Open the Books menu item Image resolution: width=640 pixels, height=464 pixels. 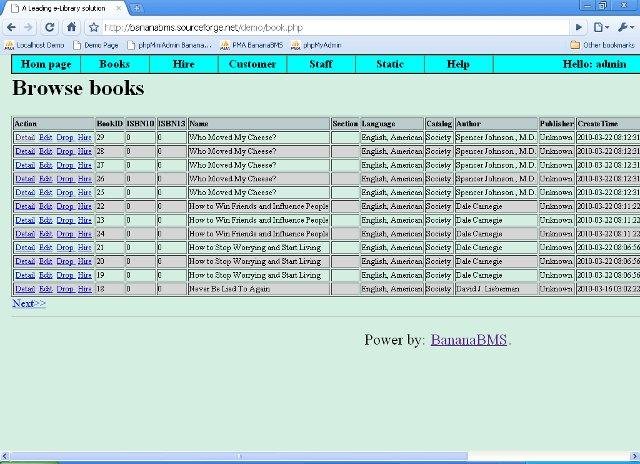115,64
